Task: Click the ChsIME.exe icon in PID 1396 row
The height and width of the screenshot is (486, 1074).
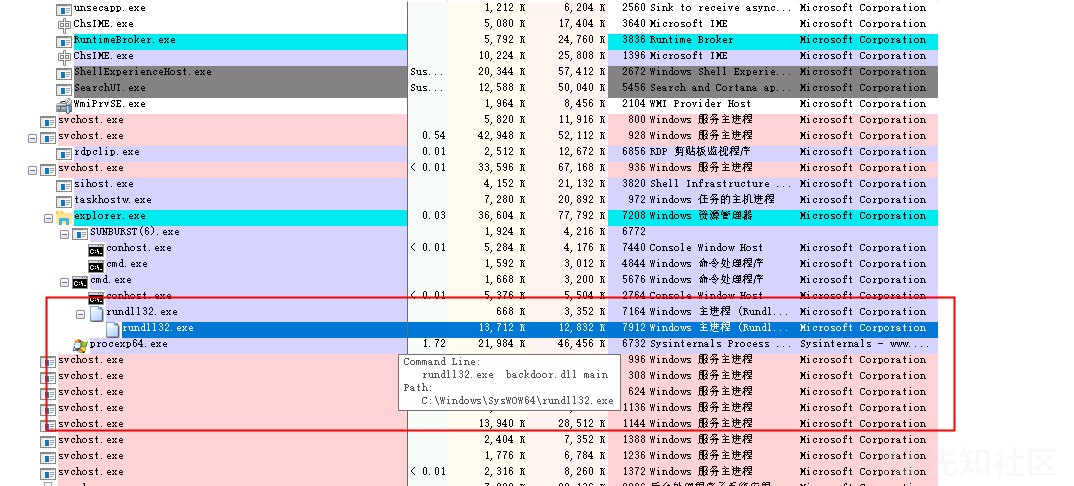Action: (x=64, y=57)
